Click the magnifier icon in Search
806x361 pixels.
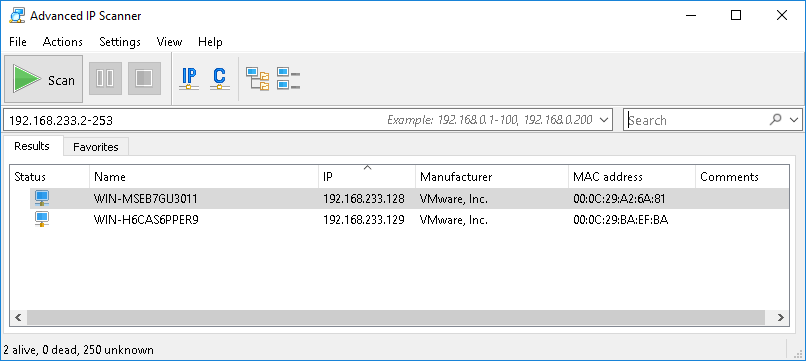775,119
